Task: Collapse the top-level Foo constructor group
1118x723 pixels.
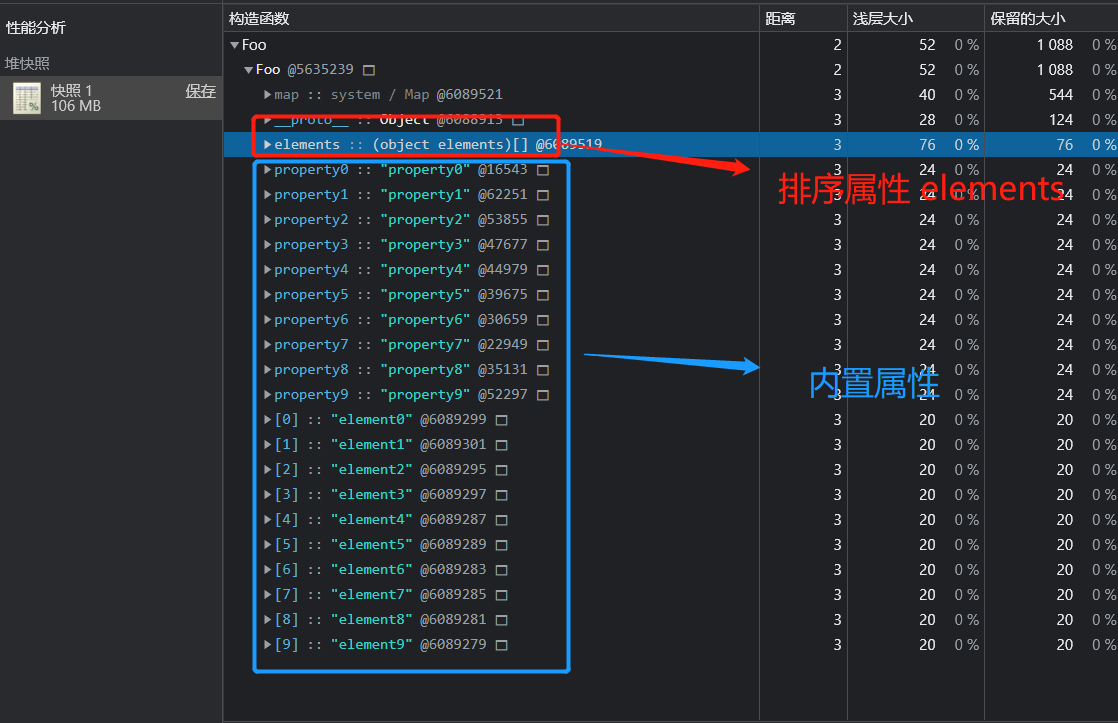Action: pos(235,45)
